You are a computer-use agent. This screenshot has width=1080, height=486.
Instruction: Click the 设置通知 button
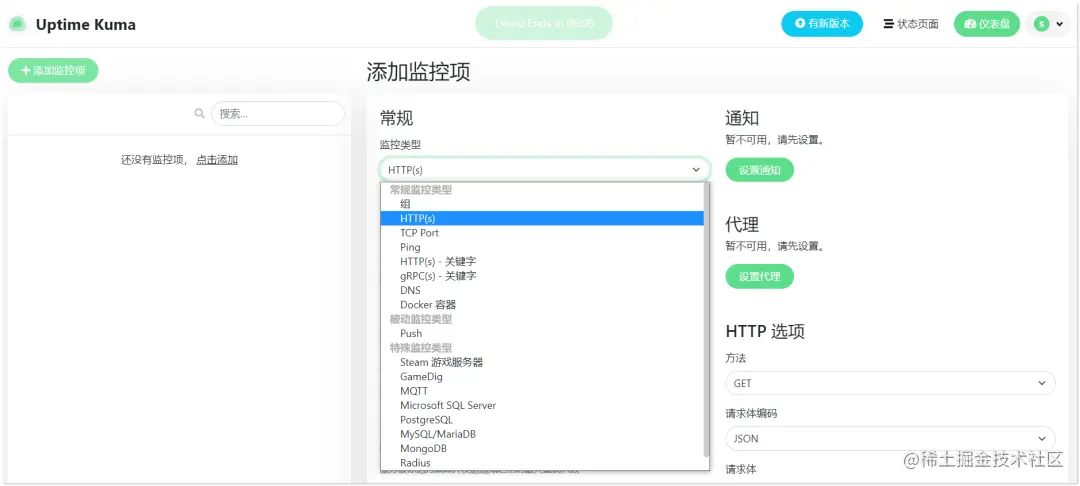pos(760,170)
